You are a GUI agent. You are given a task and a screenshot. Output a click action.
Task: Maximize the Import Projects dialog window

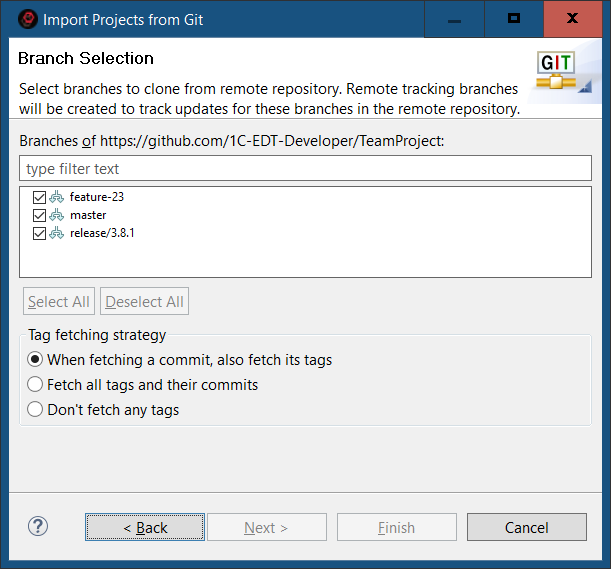point(514,19)
